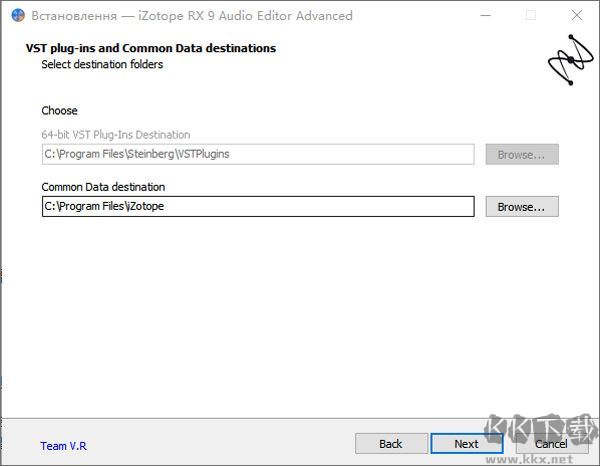Click the disabled VST Plug-Ins Browse button
This screenshot has width=600, height=466.
pyautogui.click(x=522, y=155)
